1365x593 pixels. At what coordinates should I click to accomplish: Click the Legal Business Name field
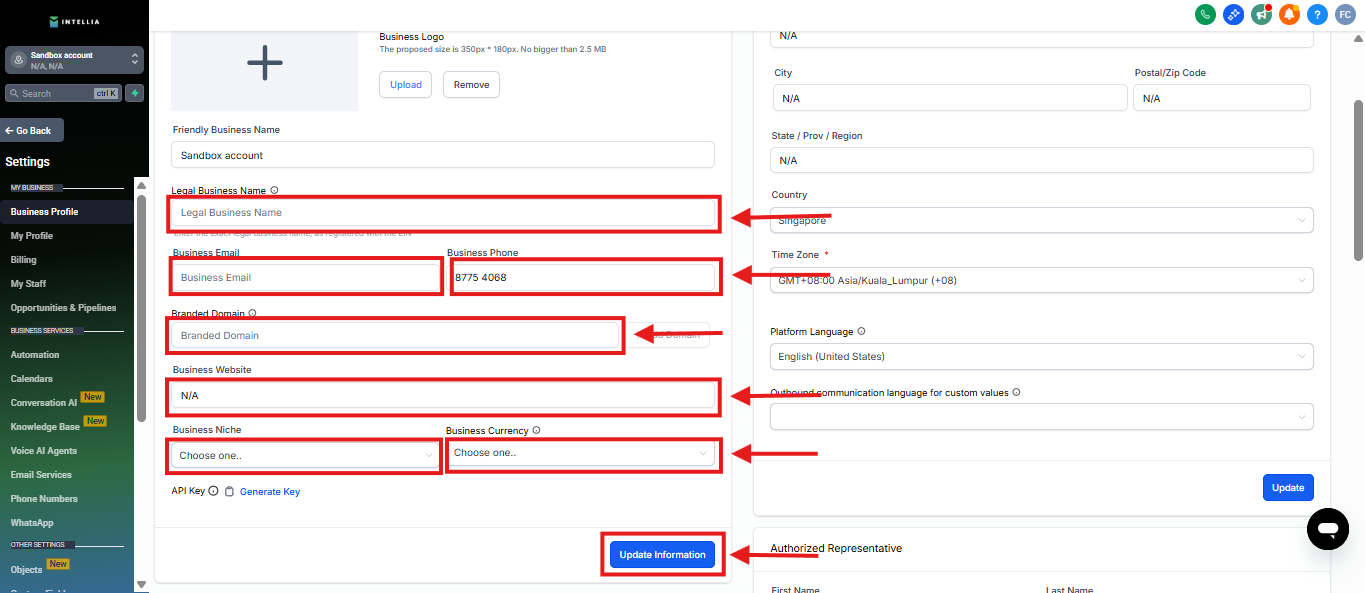point(443,213)
